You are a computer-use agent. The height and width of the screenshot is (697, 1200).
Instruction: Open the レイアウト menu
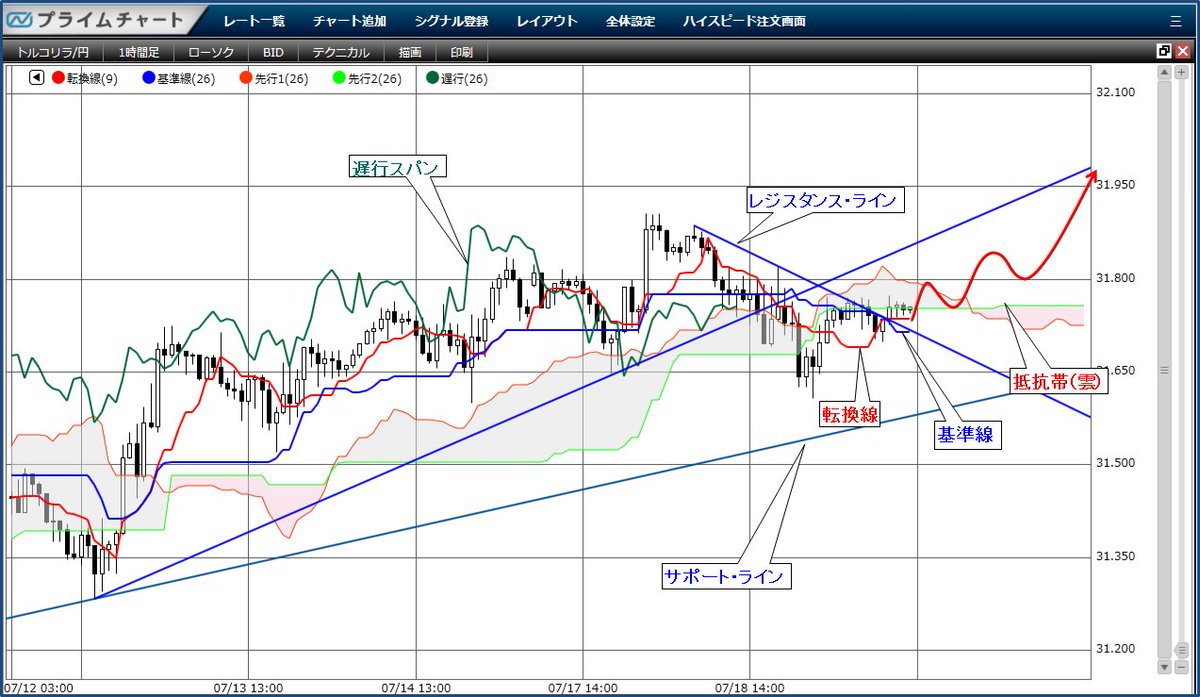pyautogui.click(x=547, y=21)
